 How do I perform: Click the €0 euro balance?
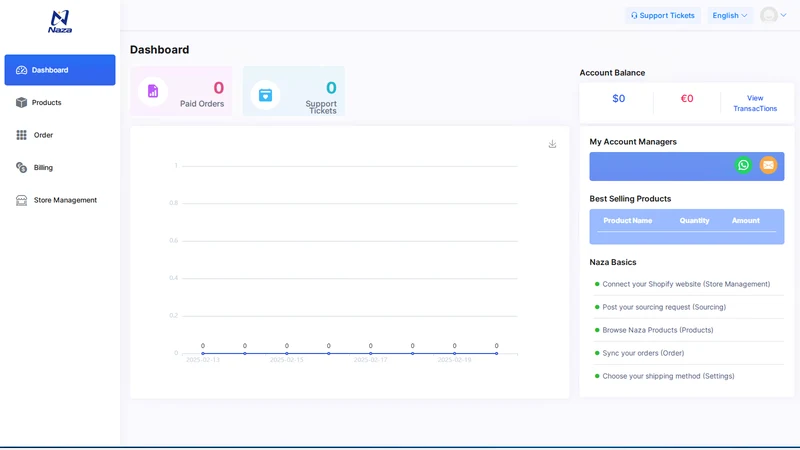[687, 98]
